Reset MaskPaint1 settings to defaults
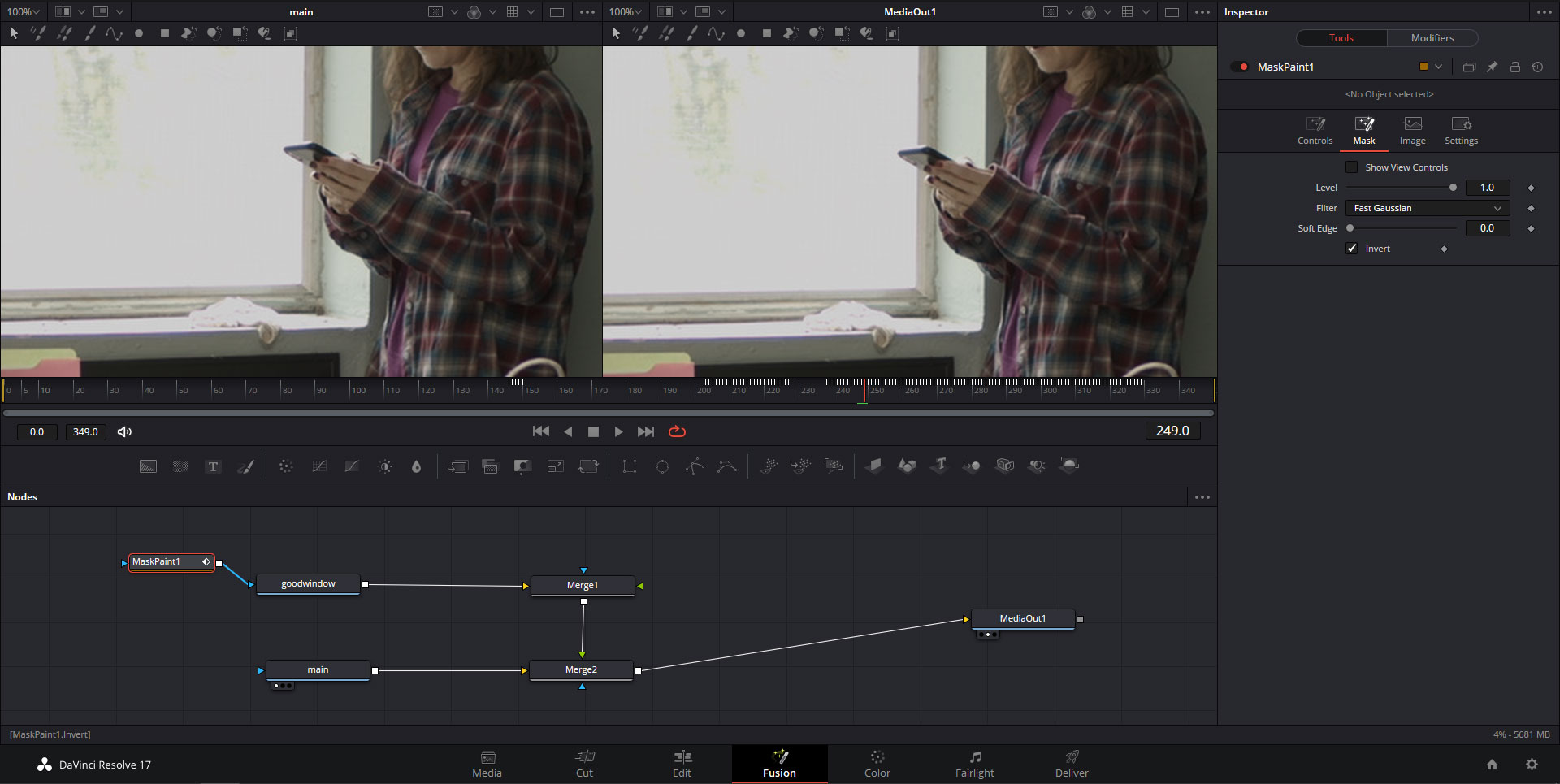 (x=1537, y=67)
